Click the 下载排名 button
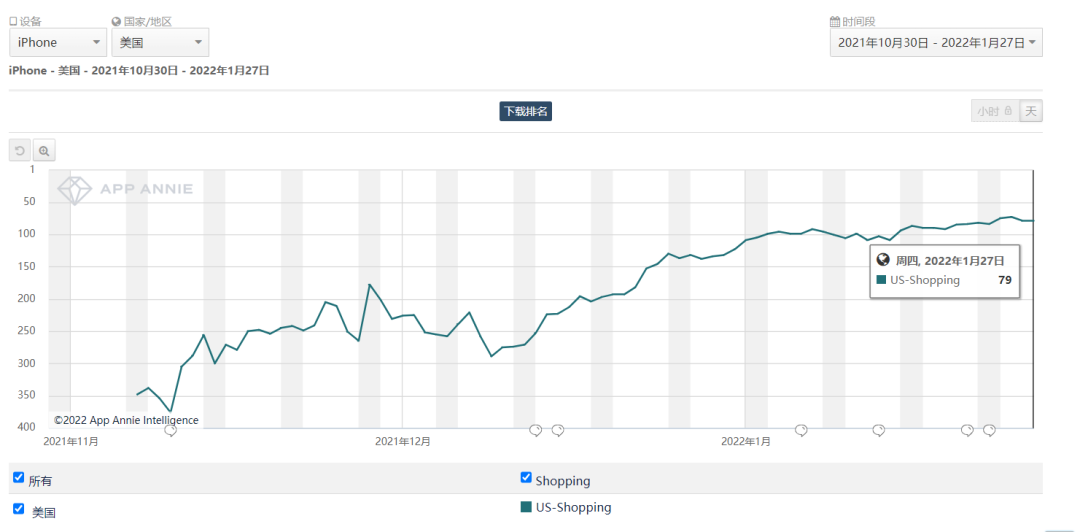 [525, 111]
